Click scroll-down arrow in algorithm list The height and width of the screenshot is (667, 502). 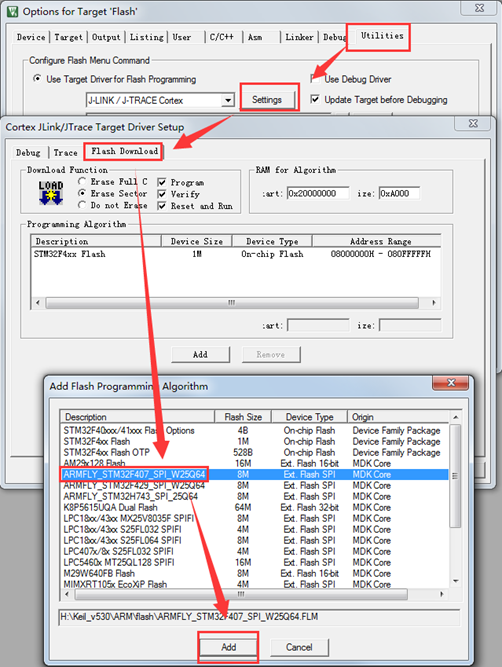click(455, 581)
